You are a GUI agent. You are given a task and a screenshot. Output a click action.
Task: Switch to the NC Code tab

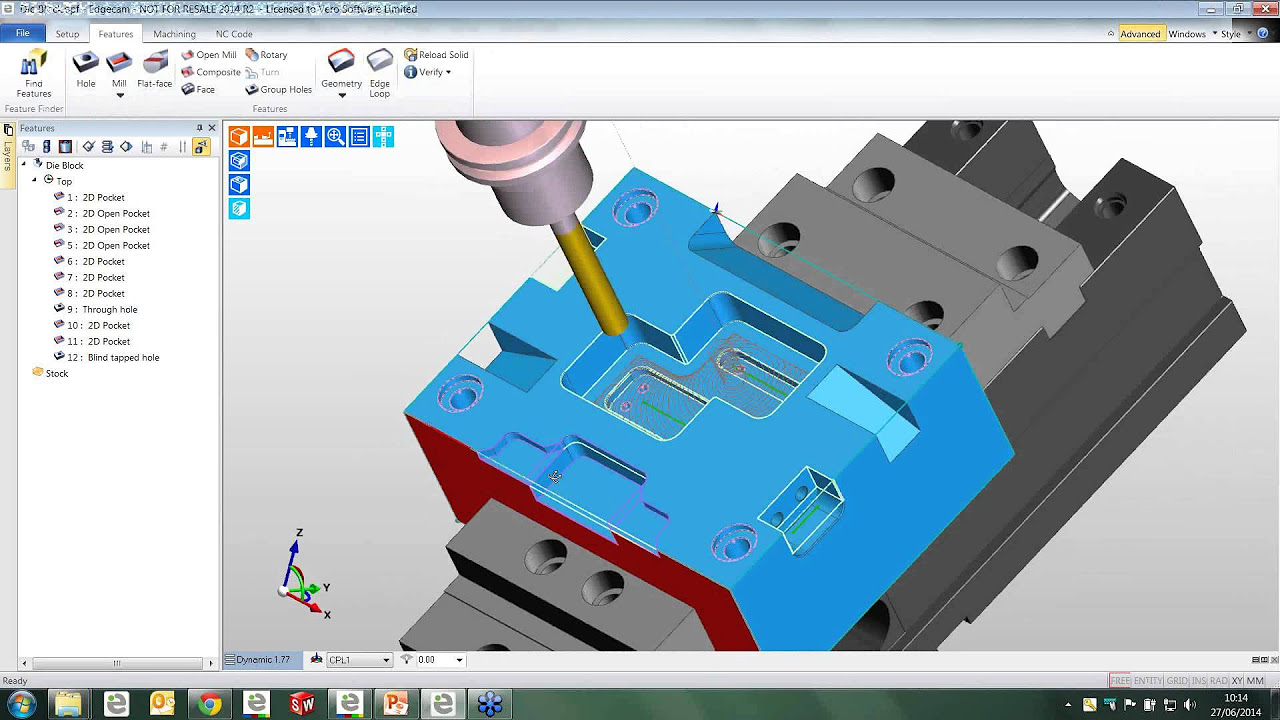coord(234,34)
